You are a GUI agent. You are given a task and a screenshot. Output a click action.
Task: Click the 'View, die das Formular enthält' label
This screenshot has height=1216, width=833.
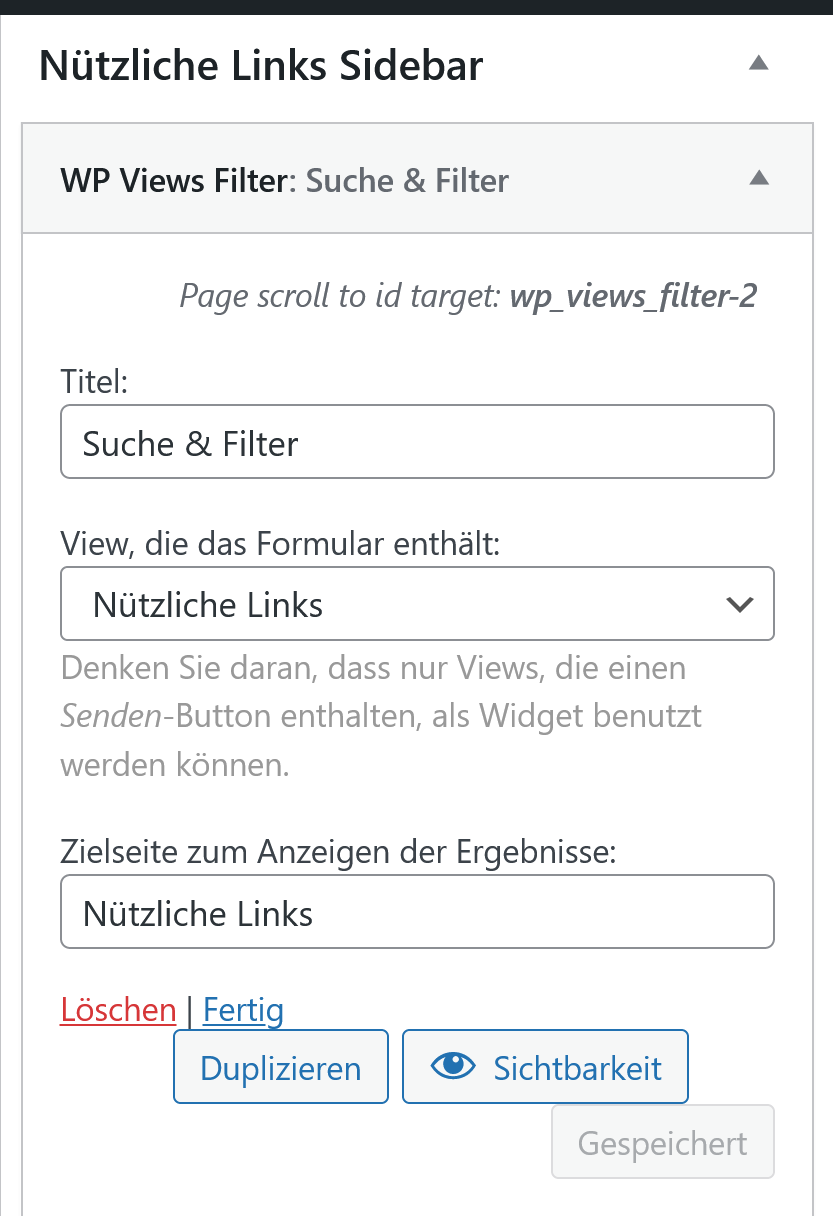point(280,544)
